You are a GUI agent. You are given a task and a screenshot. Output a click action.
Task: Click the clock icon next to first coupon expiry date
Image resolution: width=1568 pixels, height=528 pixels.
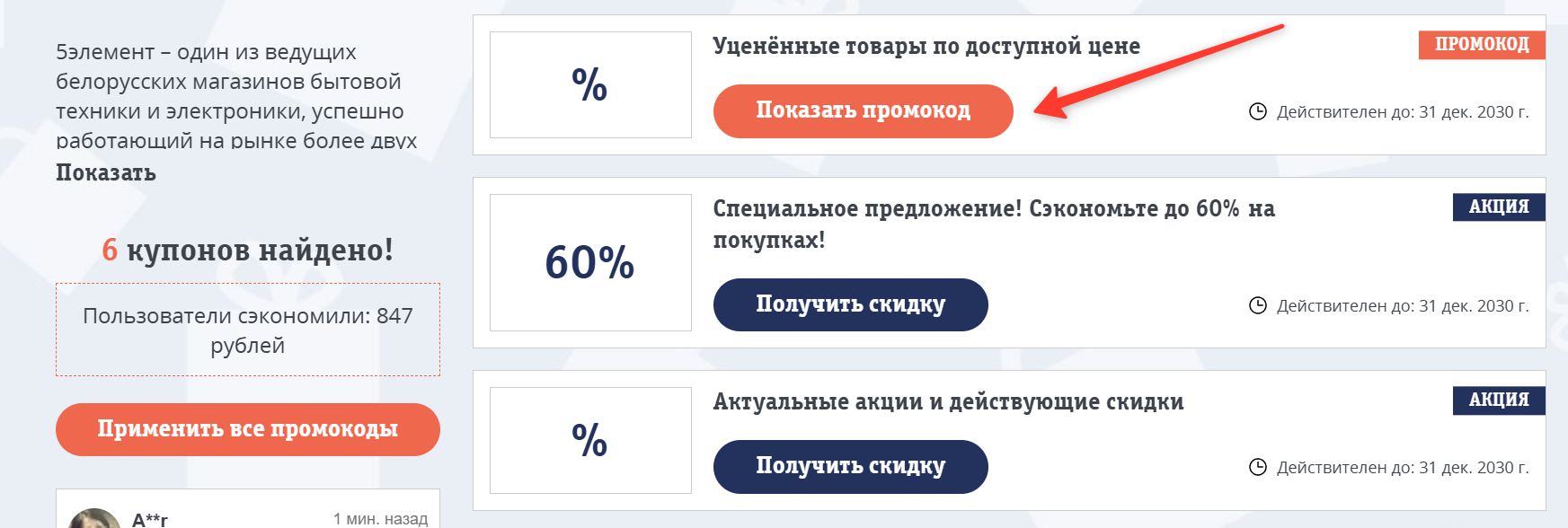[x=1260, y=111]
